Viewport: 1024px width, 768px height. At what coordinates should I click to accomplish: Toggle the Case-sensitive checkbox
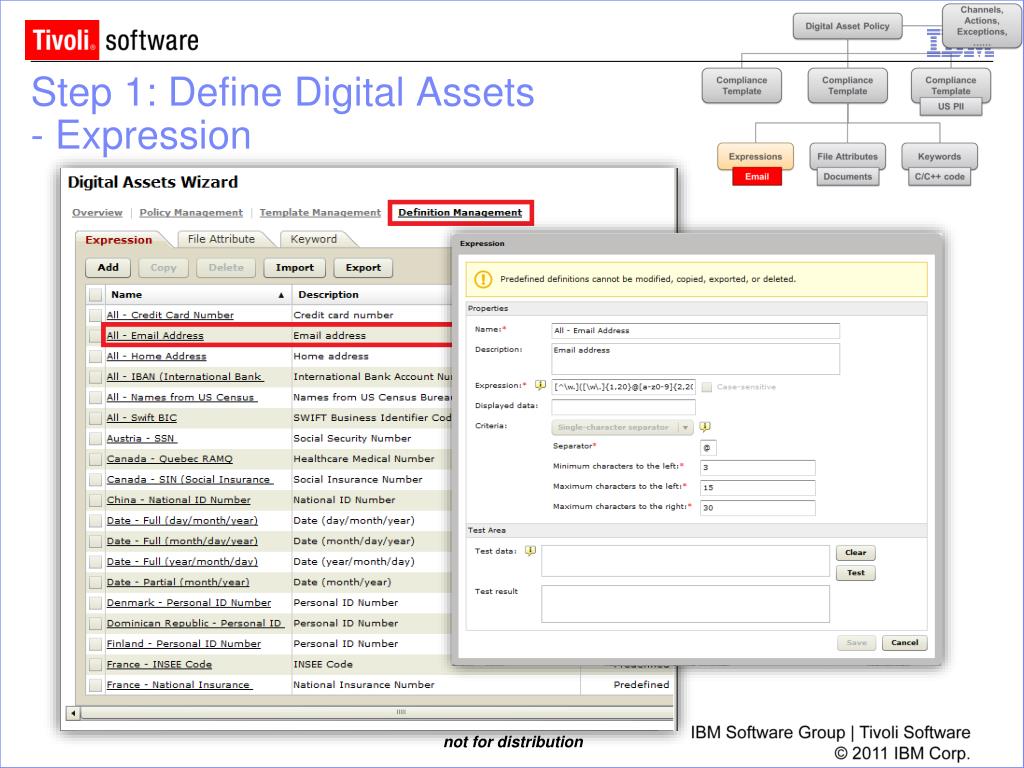click(707, 387)
